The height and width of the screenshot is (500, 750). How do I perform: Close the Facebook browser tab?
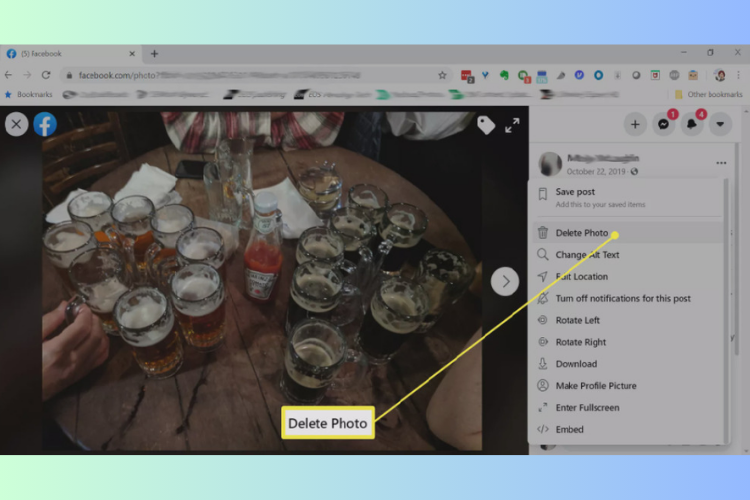pos(132,54)
